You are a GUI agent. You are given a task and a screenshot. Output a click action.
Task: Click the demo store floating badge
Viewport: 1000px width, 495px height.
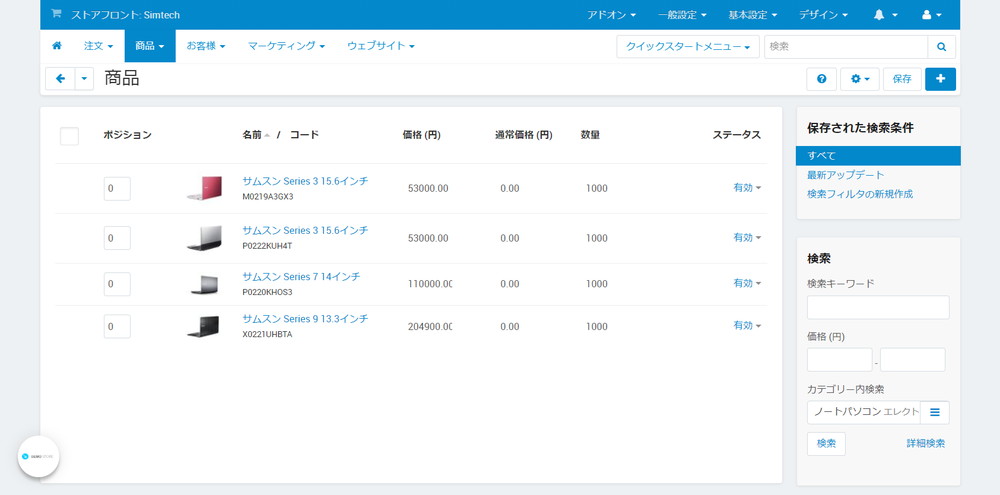click(38, 457)
